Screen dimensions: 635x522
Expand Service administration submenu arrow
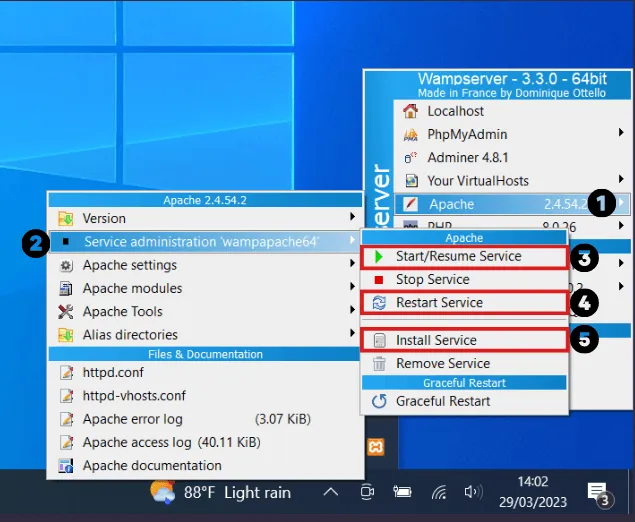tap(353, 240)
